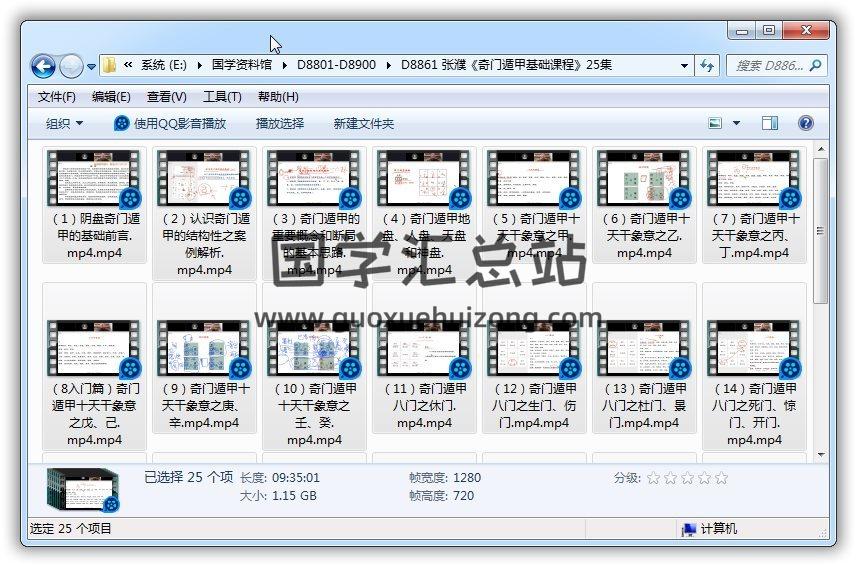Open the 工具(T) menu
This screenshot has width=857, height=567.
(x=222, y=97)
